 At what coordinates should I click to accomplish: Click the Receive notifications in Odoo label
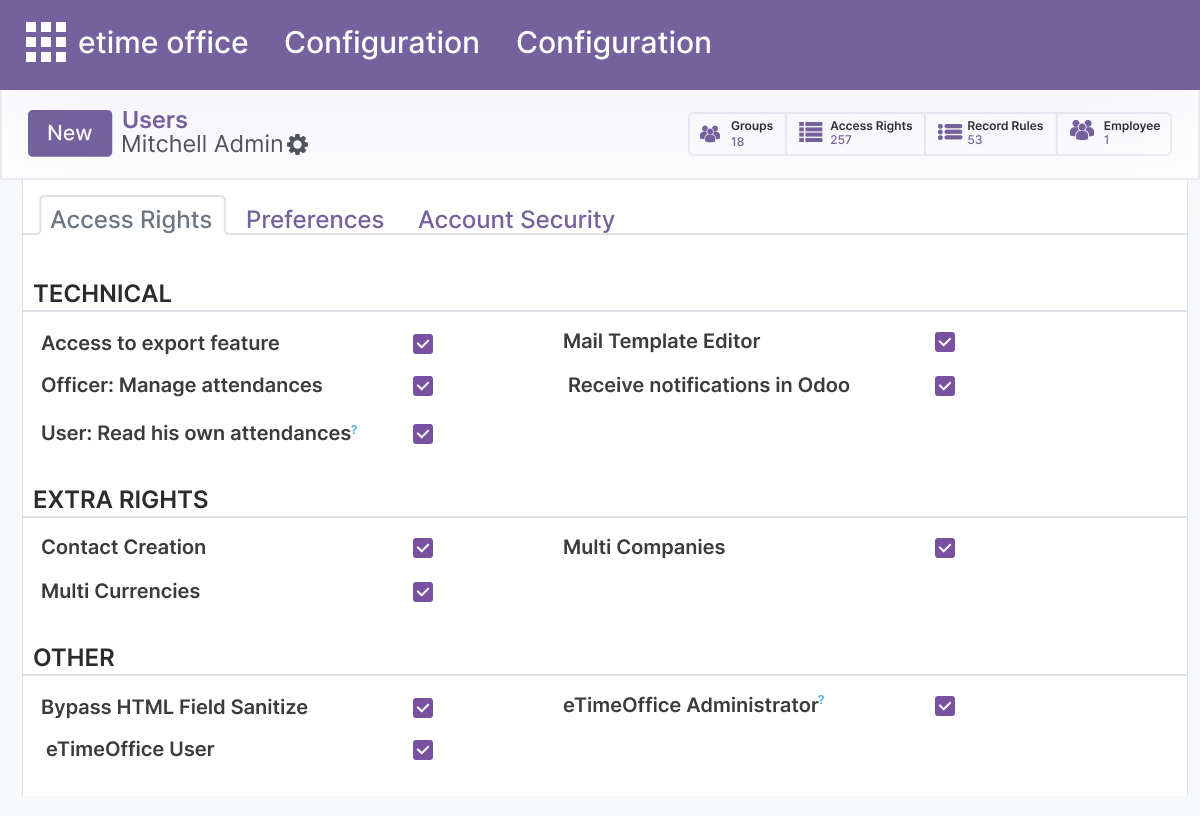point(709,385)
